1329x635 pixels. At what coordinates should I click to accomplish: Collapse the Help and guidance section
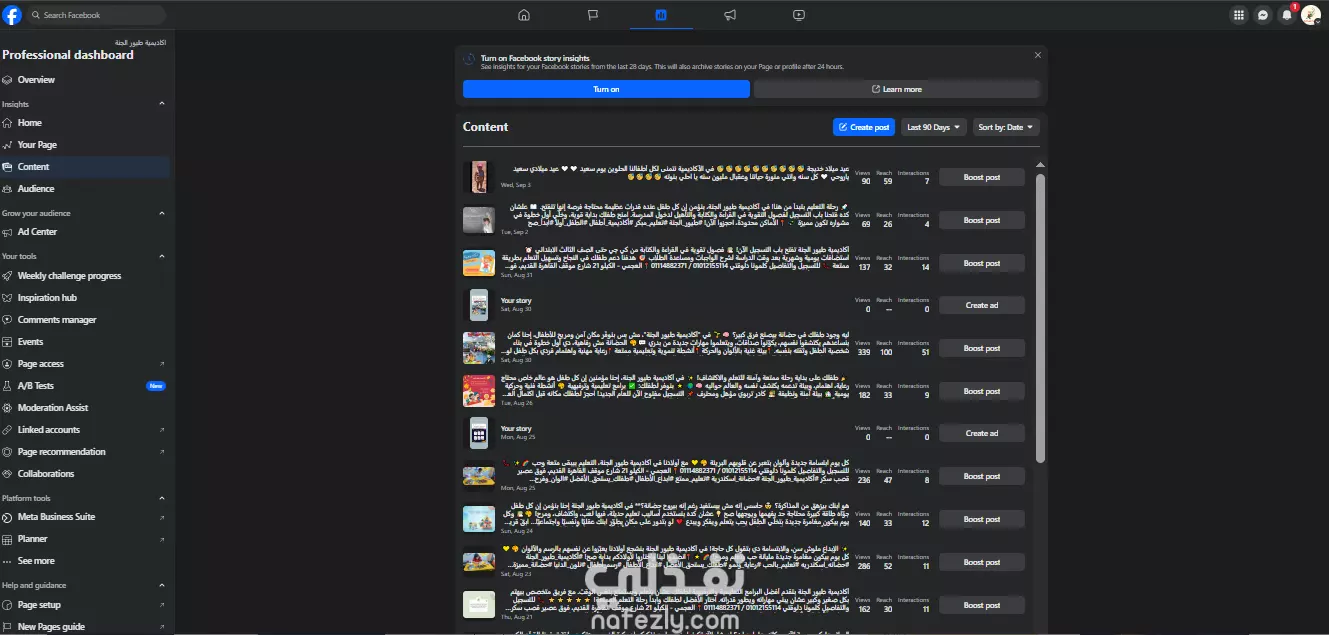[162, 586]
